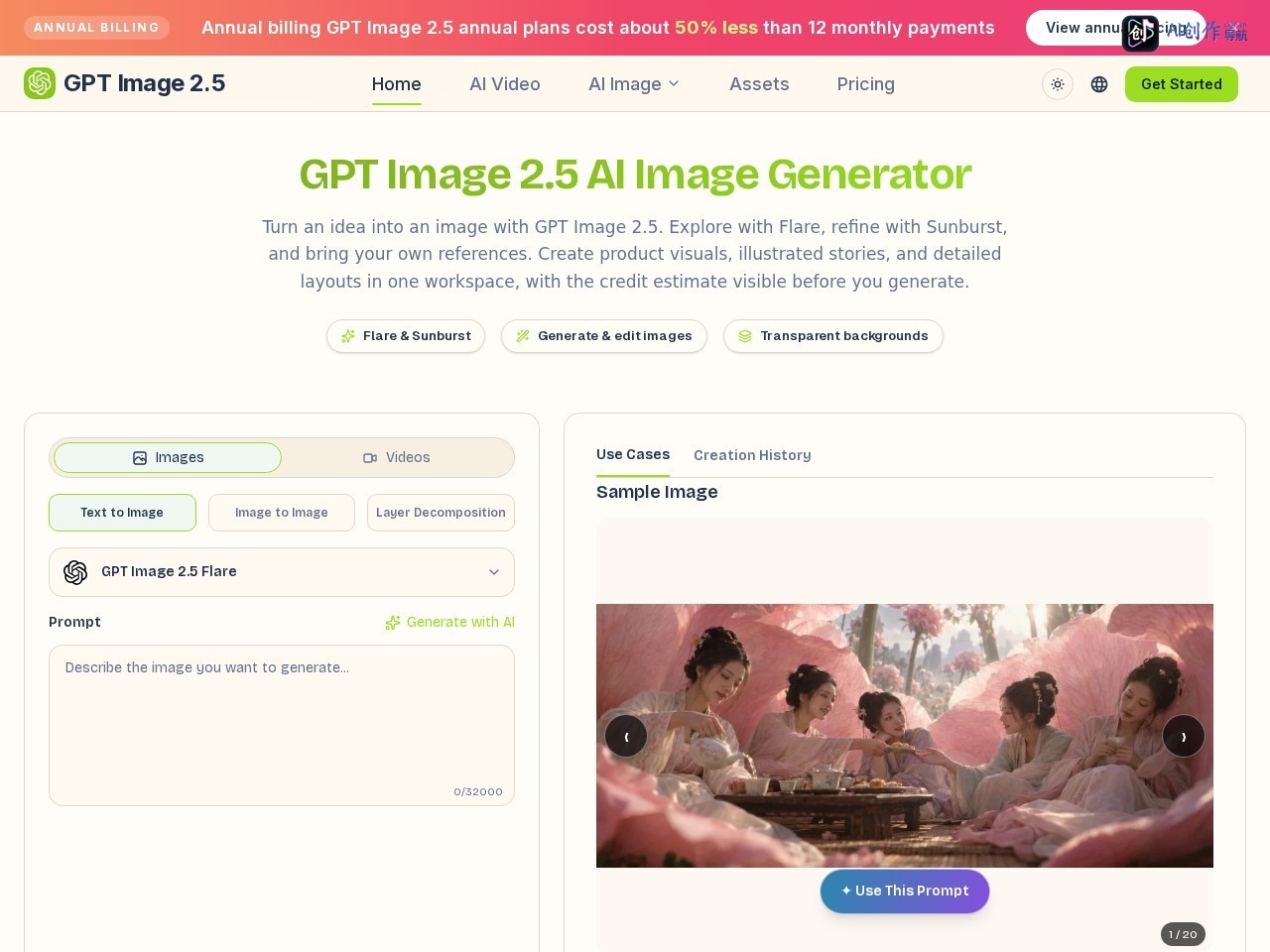This screenshot has height=952, width=1270.
Task: Click the GPT Image 2.5 logo icon
Action: pos(40,83)
